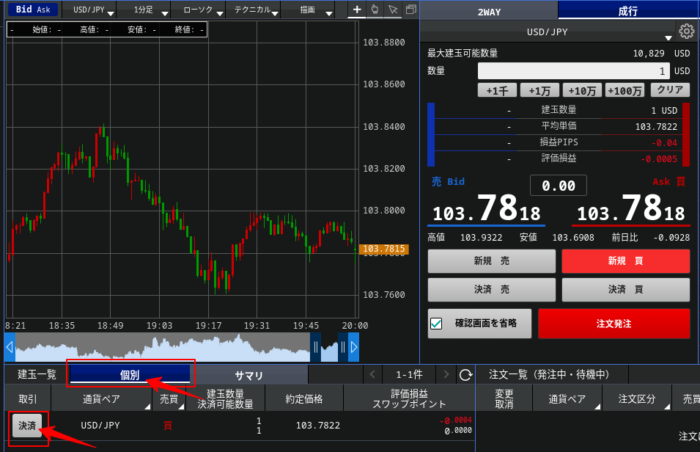Click the 数量 quantity input field

point(572,72)
